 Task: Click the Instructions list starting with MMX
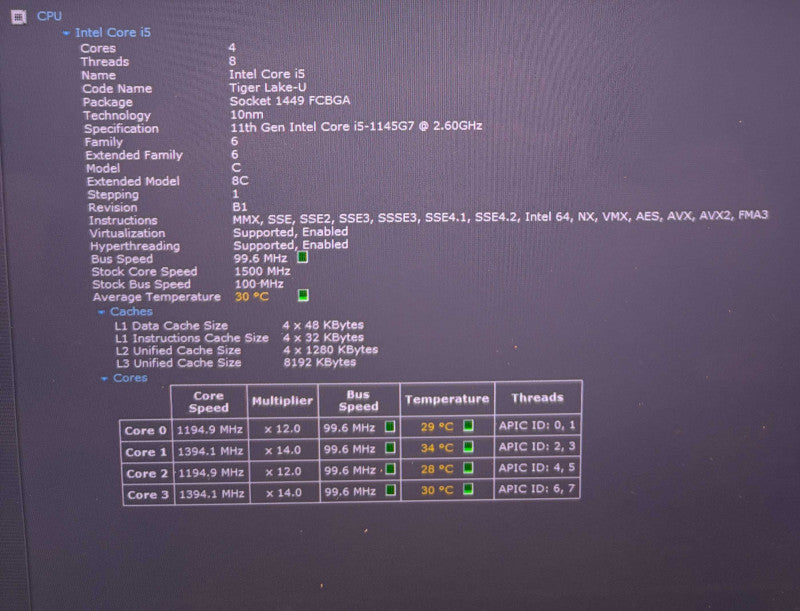pyautogui.click(x=500, y=217)
